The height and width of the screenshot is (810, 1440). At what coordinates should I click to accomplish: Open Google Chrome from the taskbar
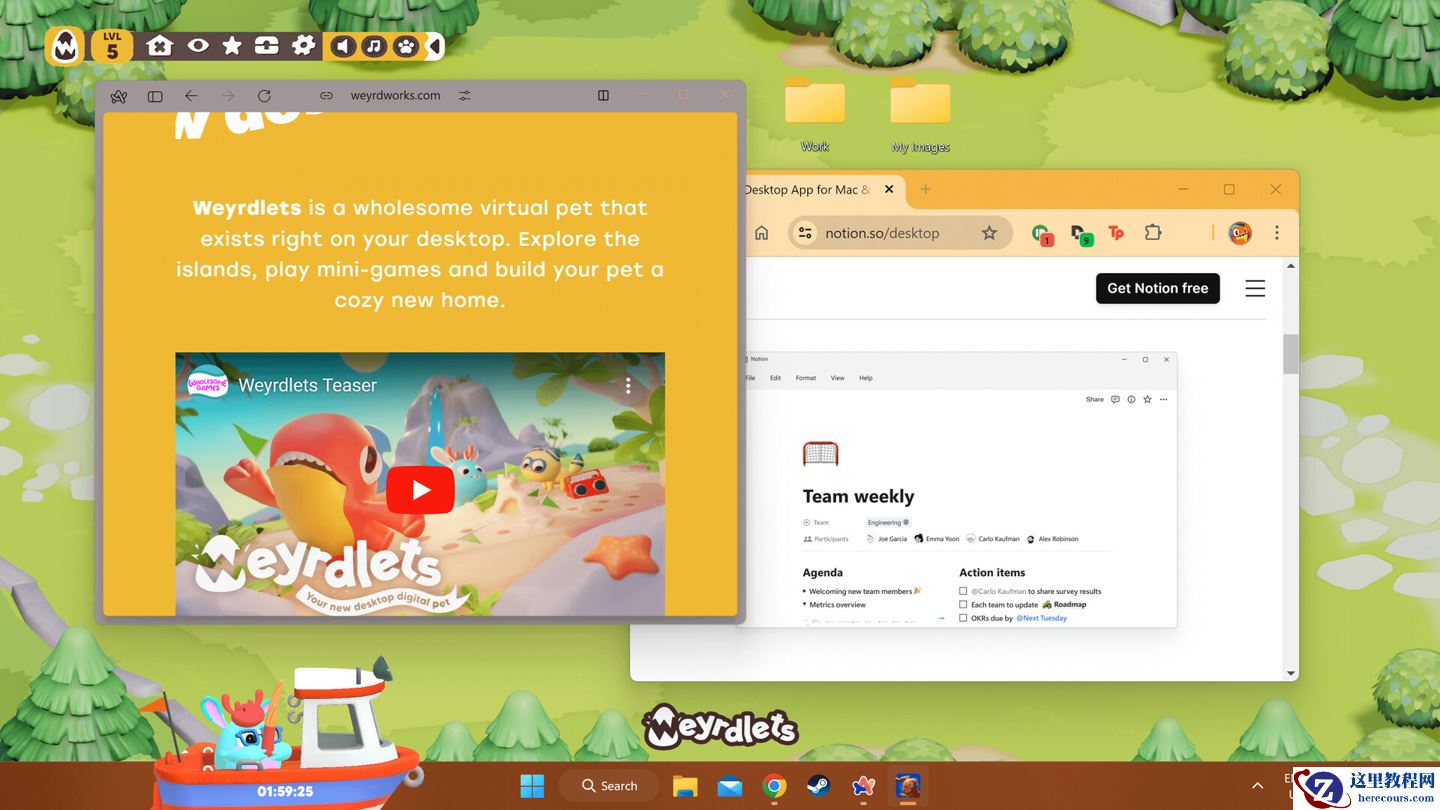tap(774, 786)
